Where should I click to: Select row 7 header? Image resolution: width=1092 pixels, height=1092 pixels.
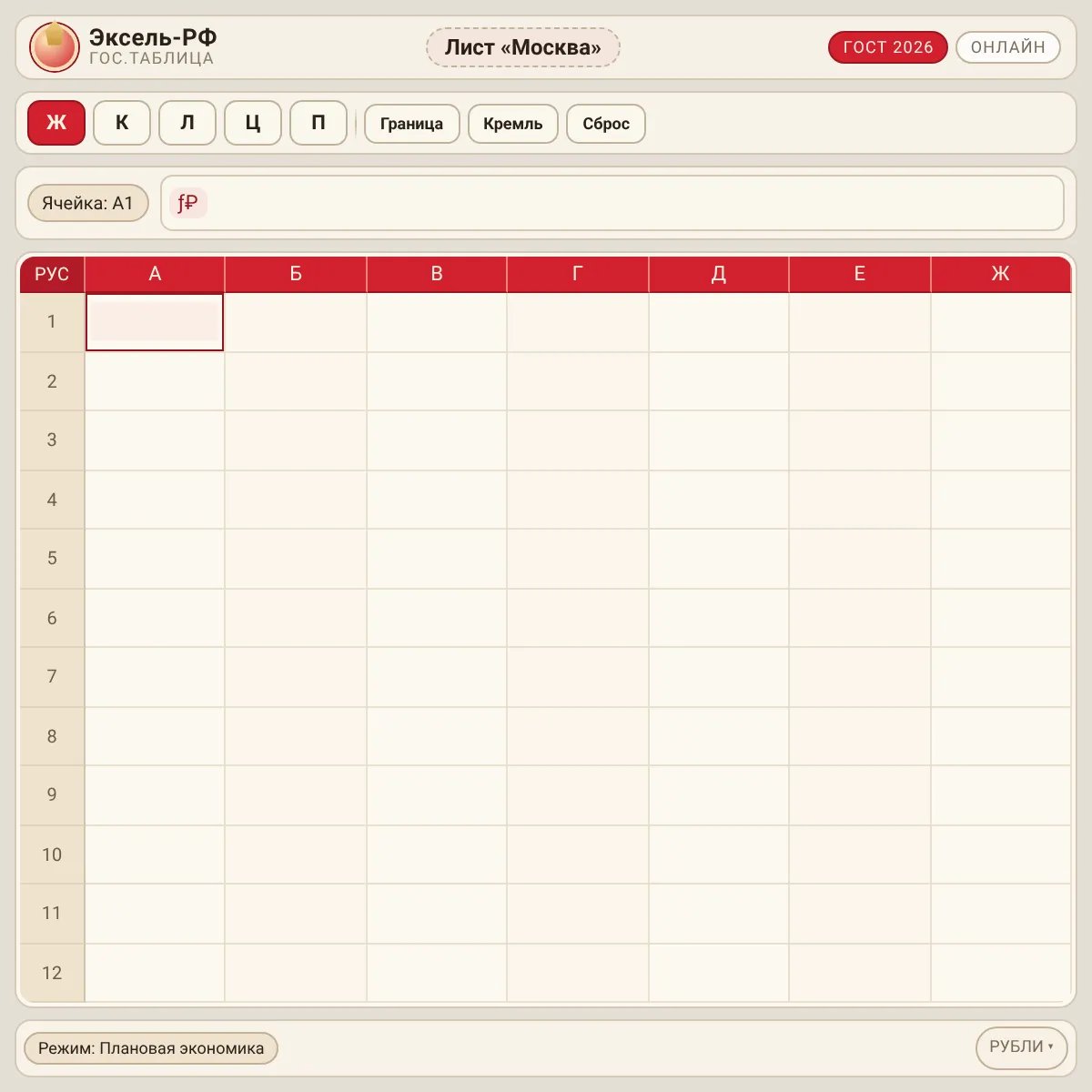tap(52, 677)
